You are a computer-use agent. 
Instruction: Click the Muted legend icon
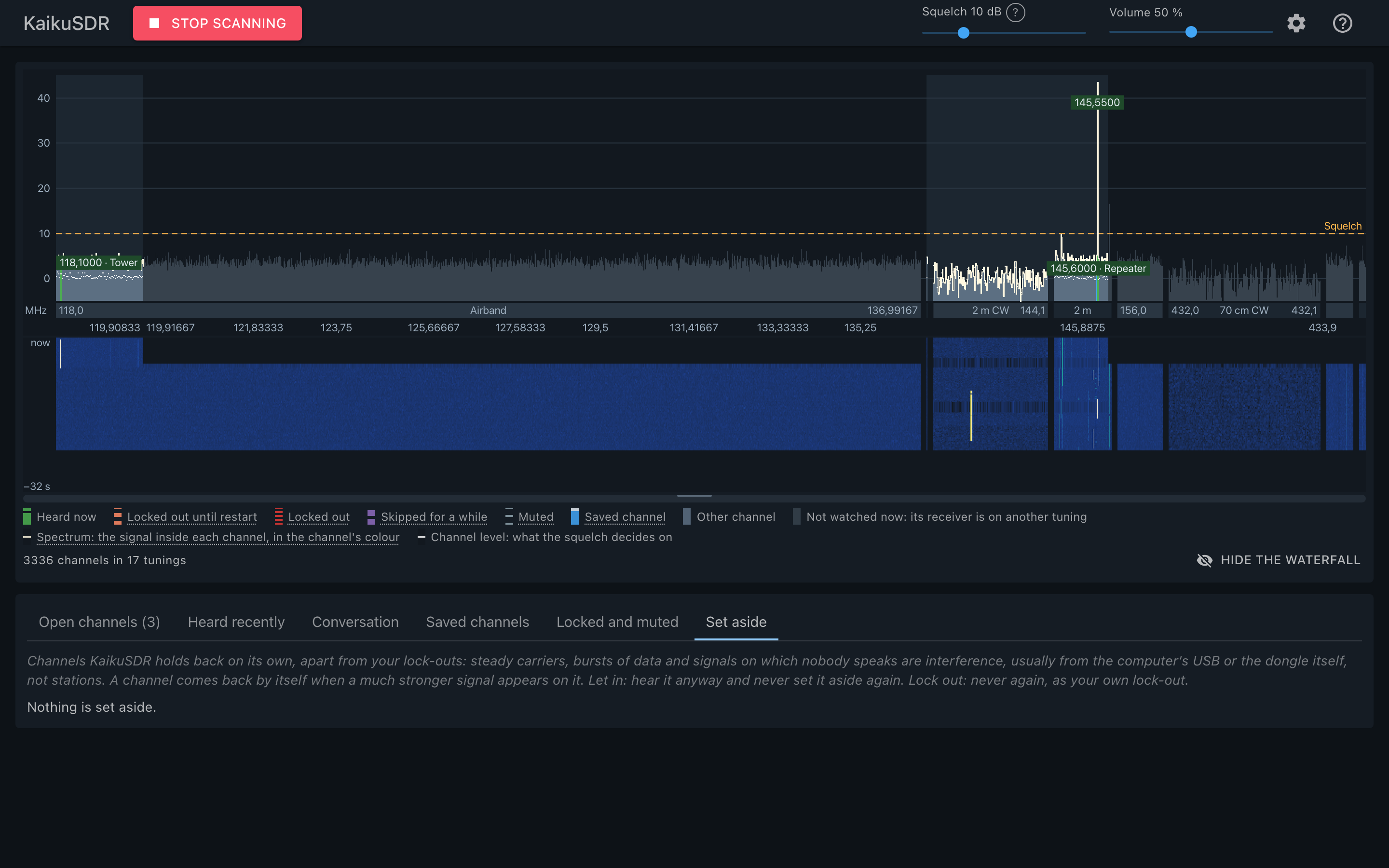tap(508, 516)
